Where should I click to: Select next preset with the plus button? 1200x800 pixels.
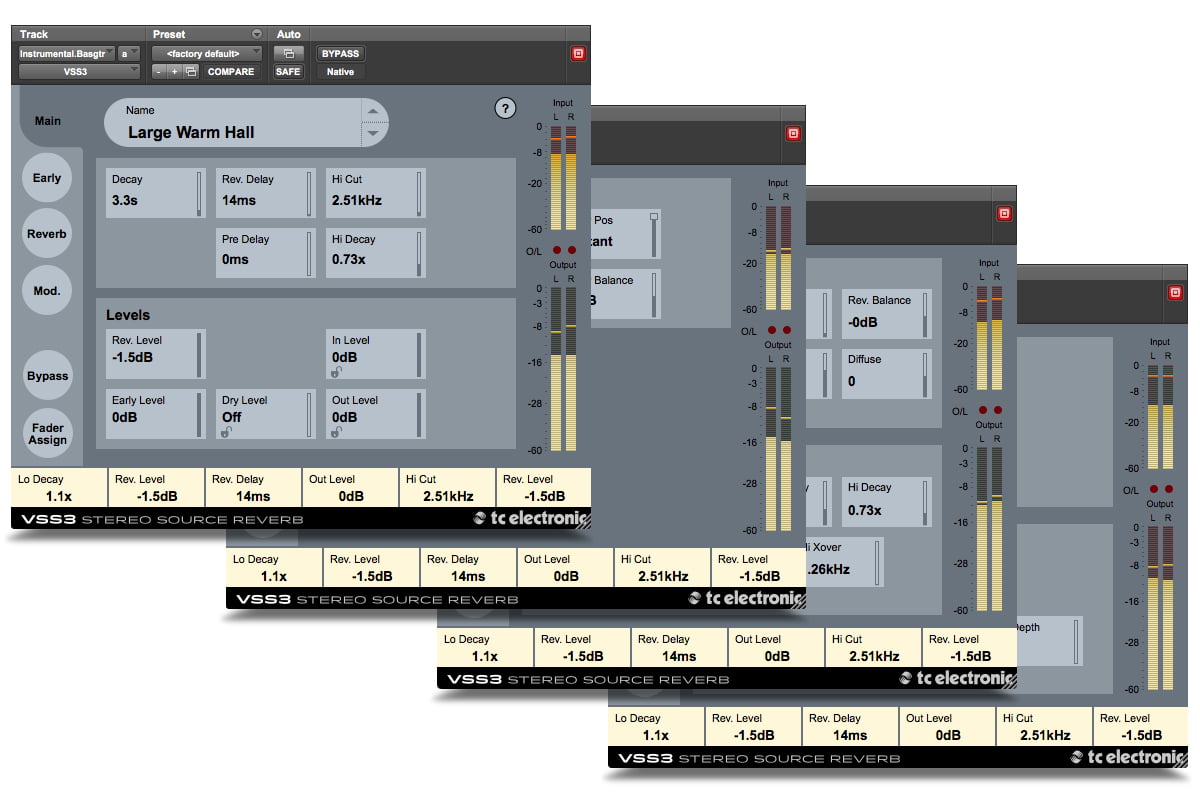pos(174,72)
